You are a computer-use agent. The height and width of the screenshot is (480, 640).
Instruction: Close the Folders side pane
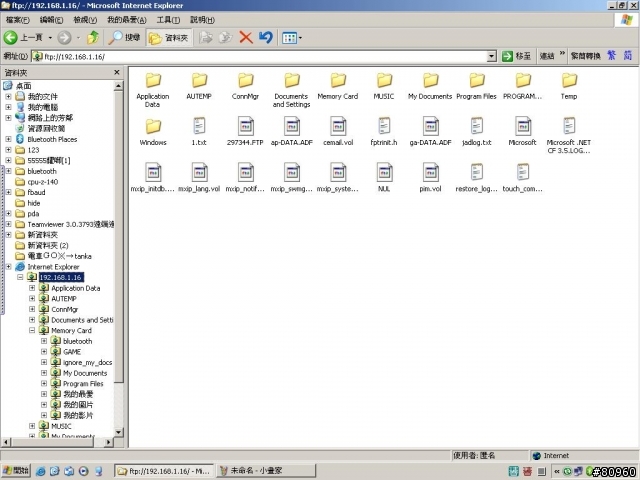pos(117,72)
